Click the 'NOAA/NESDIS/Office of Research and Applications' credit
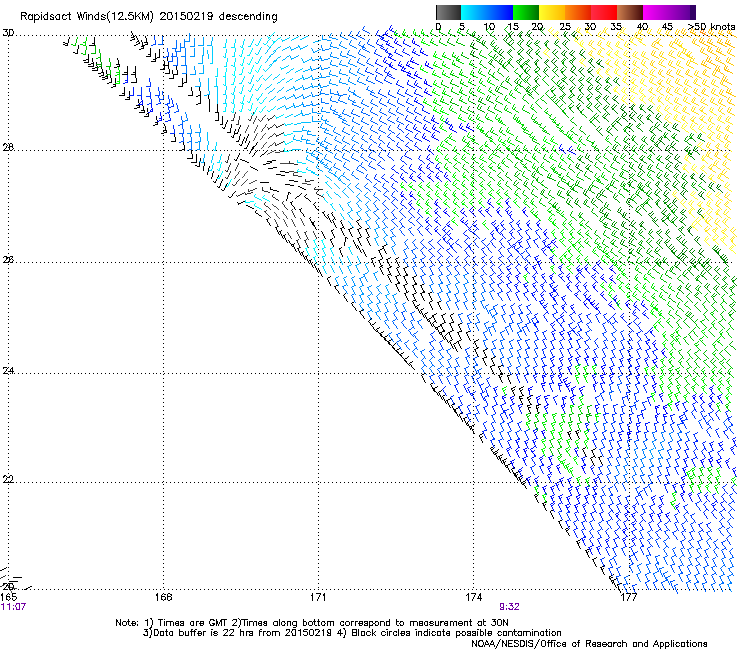This screenshot has width=740, height=650. pyautogui.click(x=589, y=644)
